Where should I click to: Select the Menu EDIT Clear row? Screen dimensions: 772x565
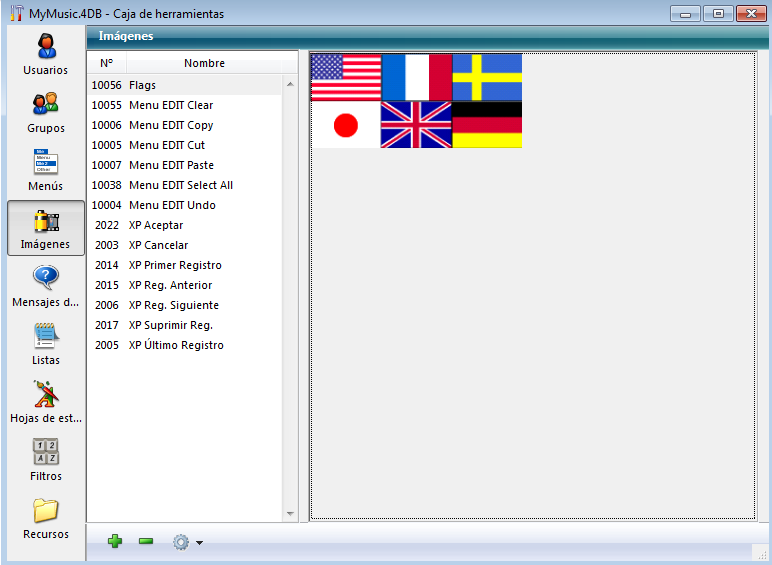(x=185, y=105)
